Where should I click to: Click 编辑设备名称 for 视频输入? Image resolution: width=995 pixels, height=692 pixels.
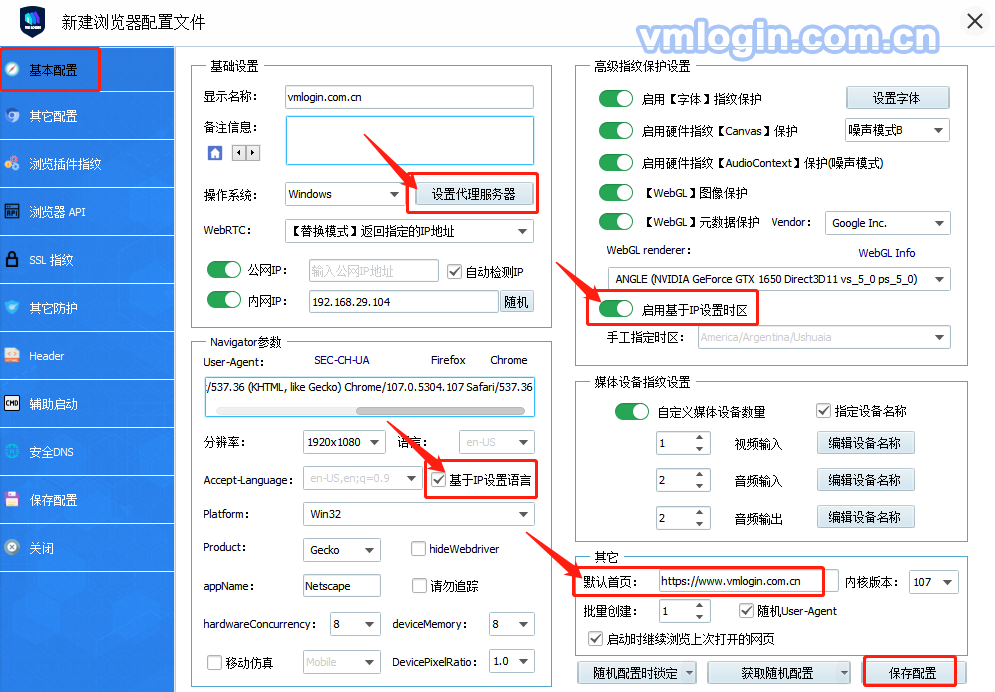click(x=865, y=443)
